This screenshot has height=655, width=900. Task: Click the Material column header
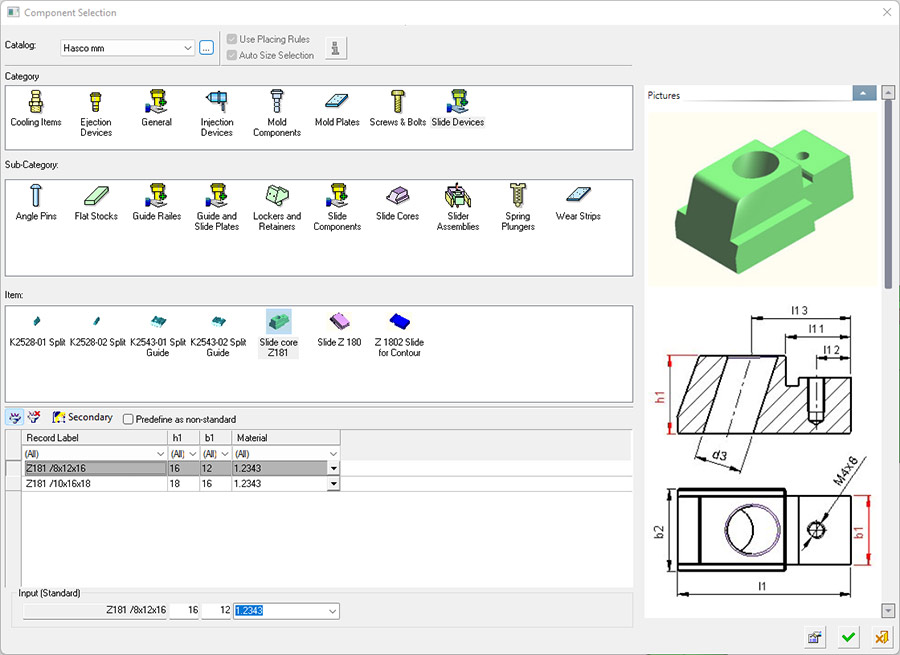coord(286,437)
